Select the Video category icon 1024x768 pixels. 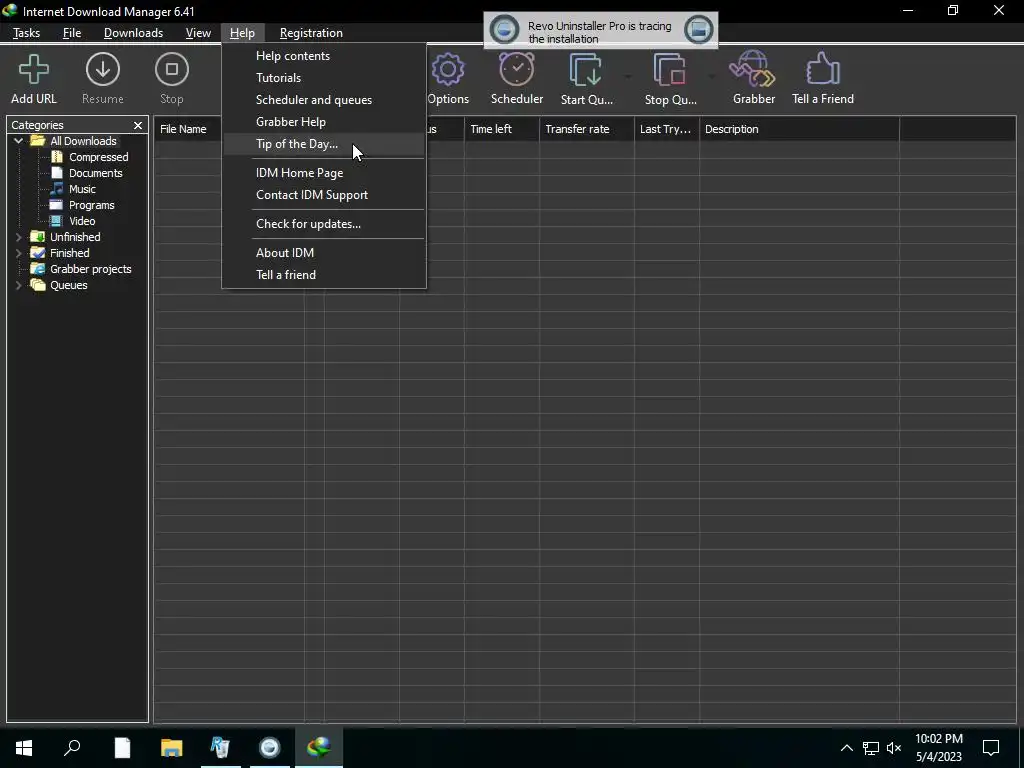pos(57,221)
